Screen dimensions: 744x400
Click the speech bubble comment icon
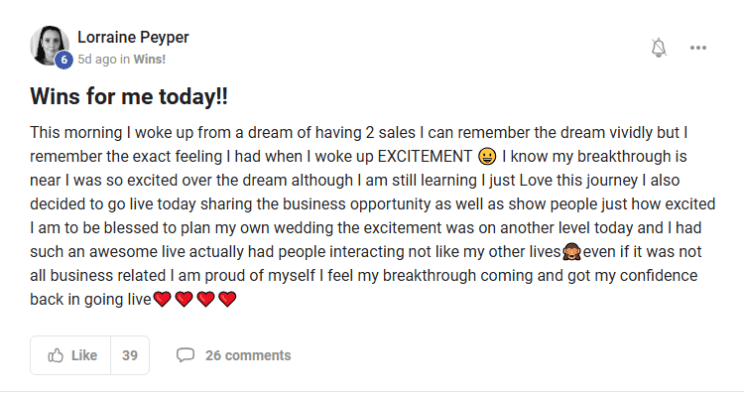(186, 355)
